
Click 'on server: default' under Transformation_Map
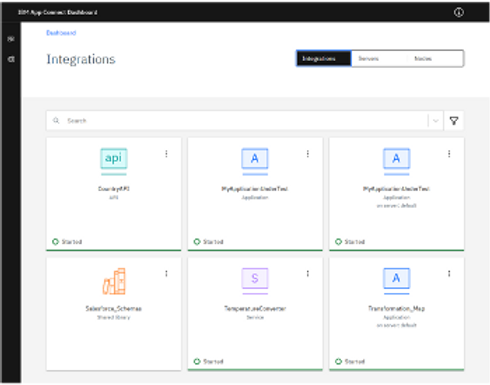pos(396,325)
